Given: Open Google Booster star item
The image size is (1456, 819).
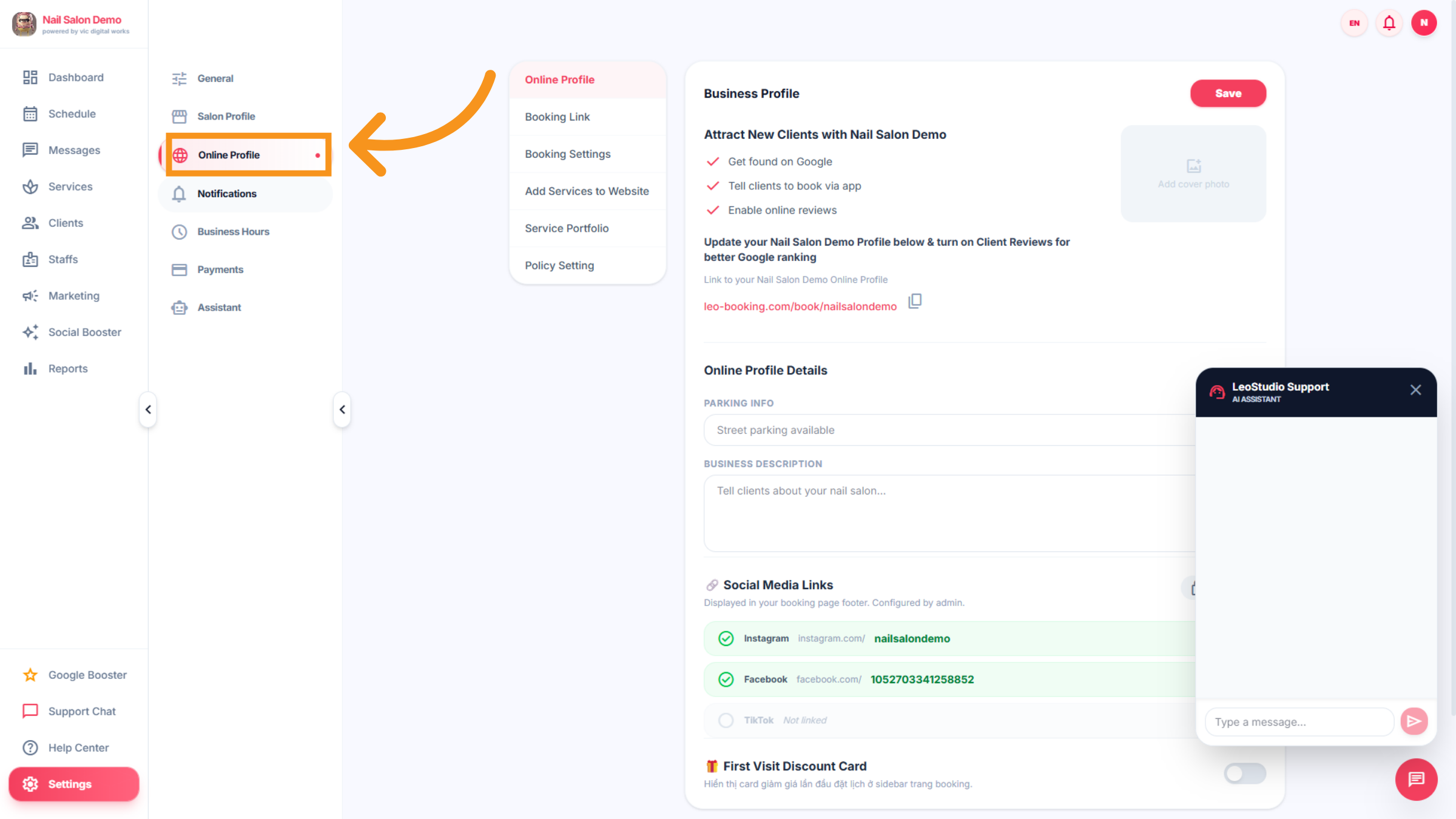Looking at the screenshot, I should pyautogui.click(x=87, y=675).
